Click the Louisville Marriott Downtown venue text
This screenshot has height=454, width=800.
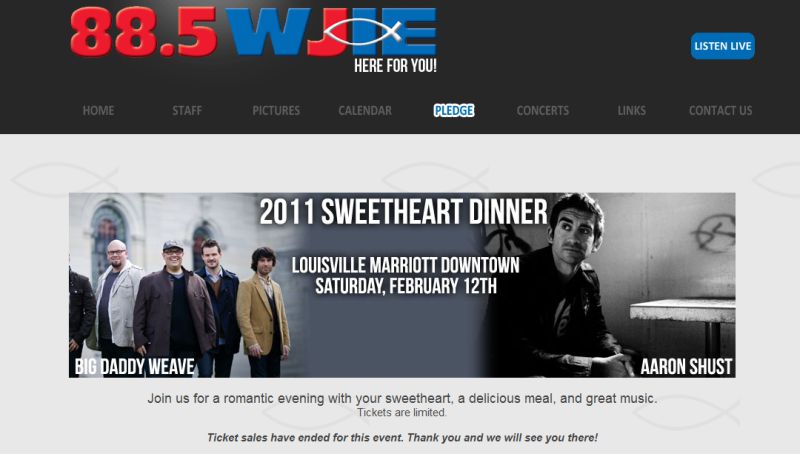tap(406, 265)
